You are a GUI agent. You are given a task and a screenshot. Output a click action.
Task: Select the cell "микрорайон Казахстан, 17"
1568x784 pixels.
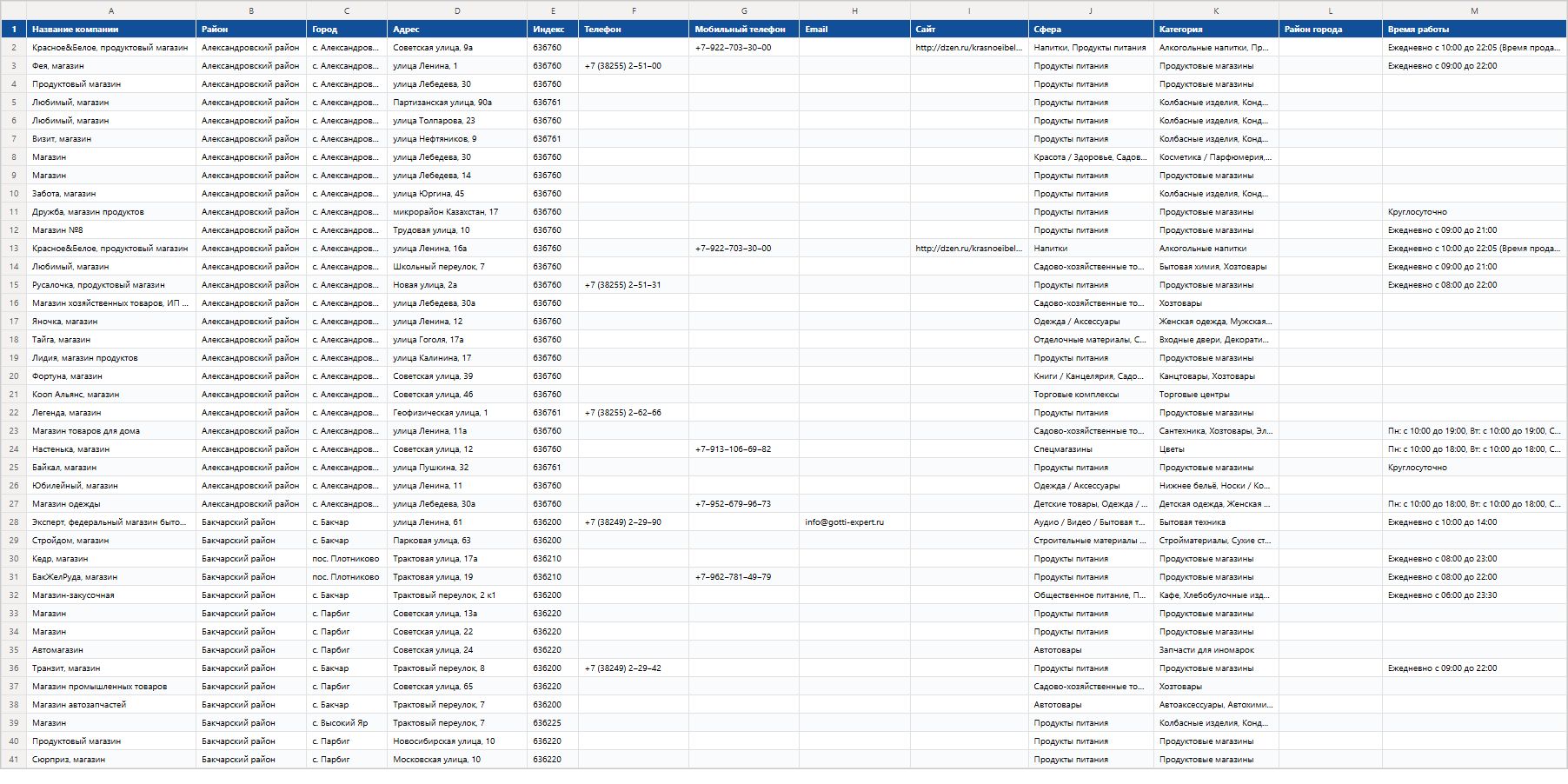pyautogui.click(x=457, y=212)
